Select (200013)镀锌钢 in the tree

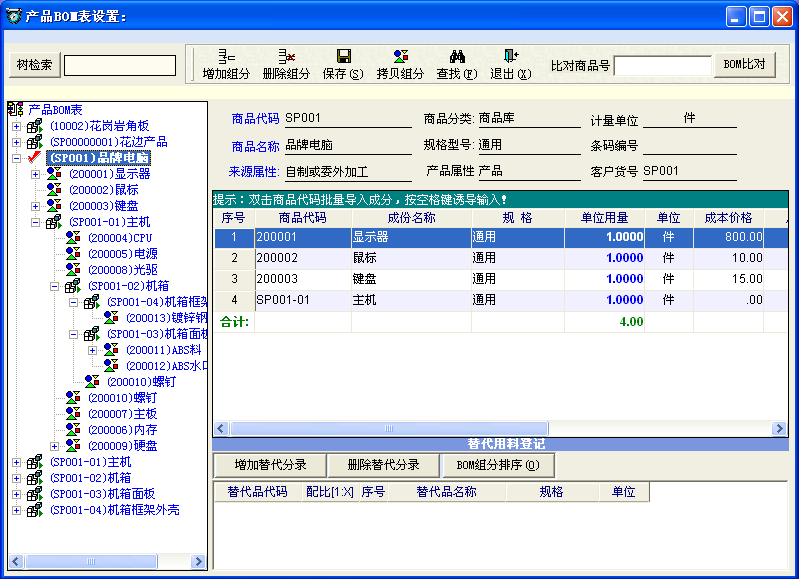[x=166, y=318]
